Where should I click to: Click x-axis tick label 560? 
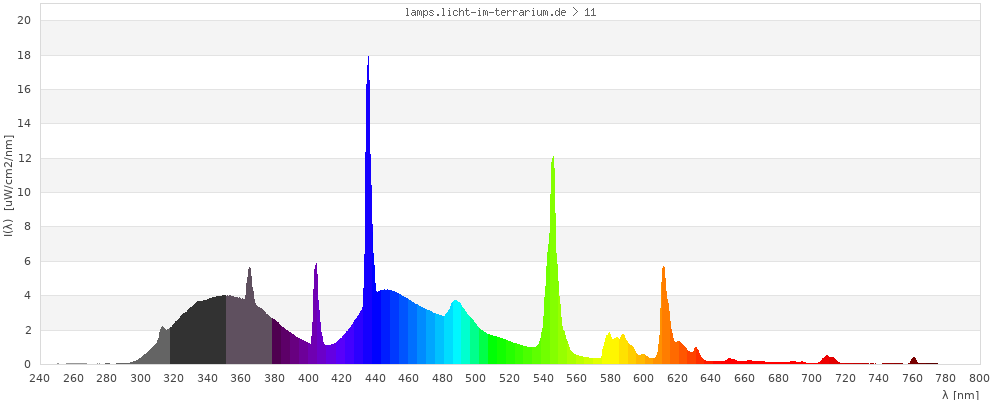click(577, 378)
